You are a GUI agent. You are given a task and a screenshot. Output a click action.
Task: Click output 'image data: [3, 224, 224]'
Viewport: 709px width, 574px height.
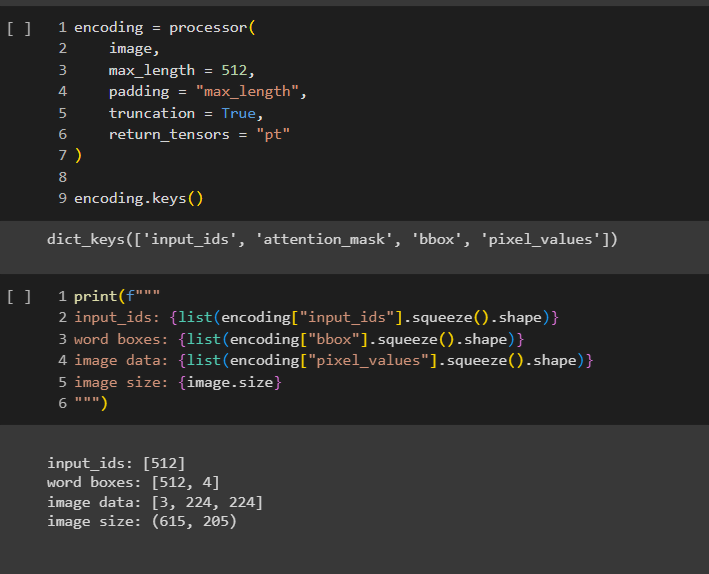click(x=155, y=502)
